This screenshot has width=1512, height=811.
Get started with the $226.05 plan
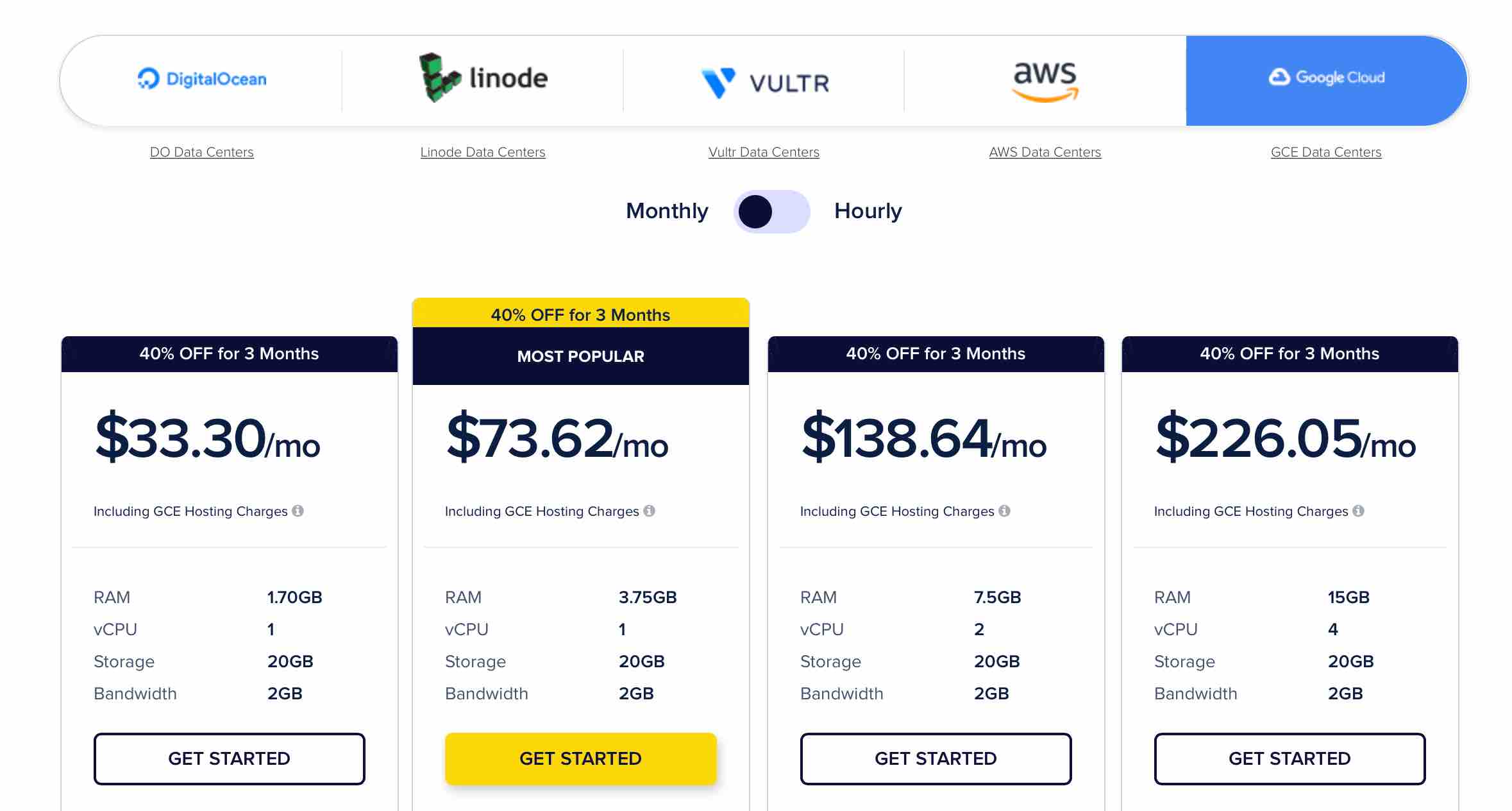(x=1290, y=758)
